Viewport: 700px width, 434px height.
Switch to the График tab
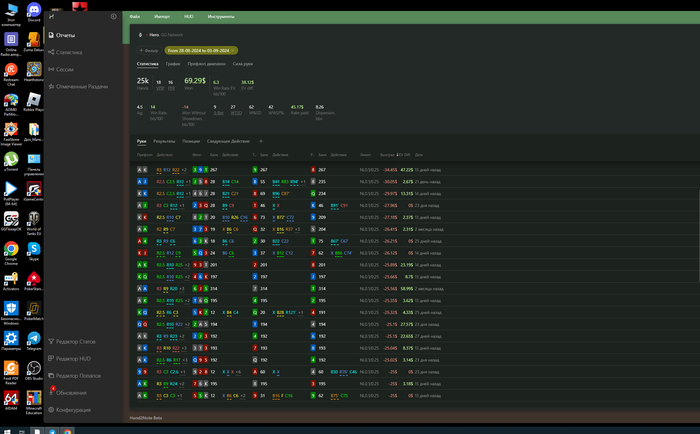tap(173, 63)
